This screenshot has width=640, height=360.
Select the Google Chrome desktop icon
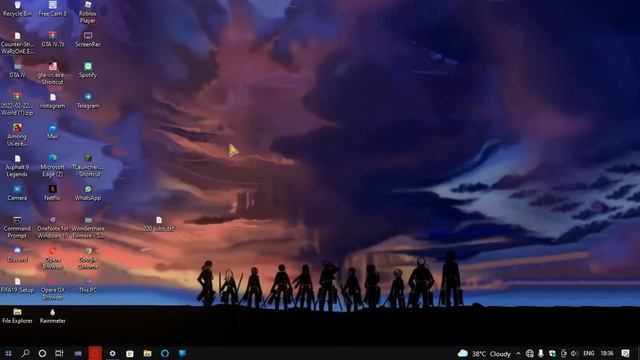point(88,258)
